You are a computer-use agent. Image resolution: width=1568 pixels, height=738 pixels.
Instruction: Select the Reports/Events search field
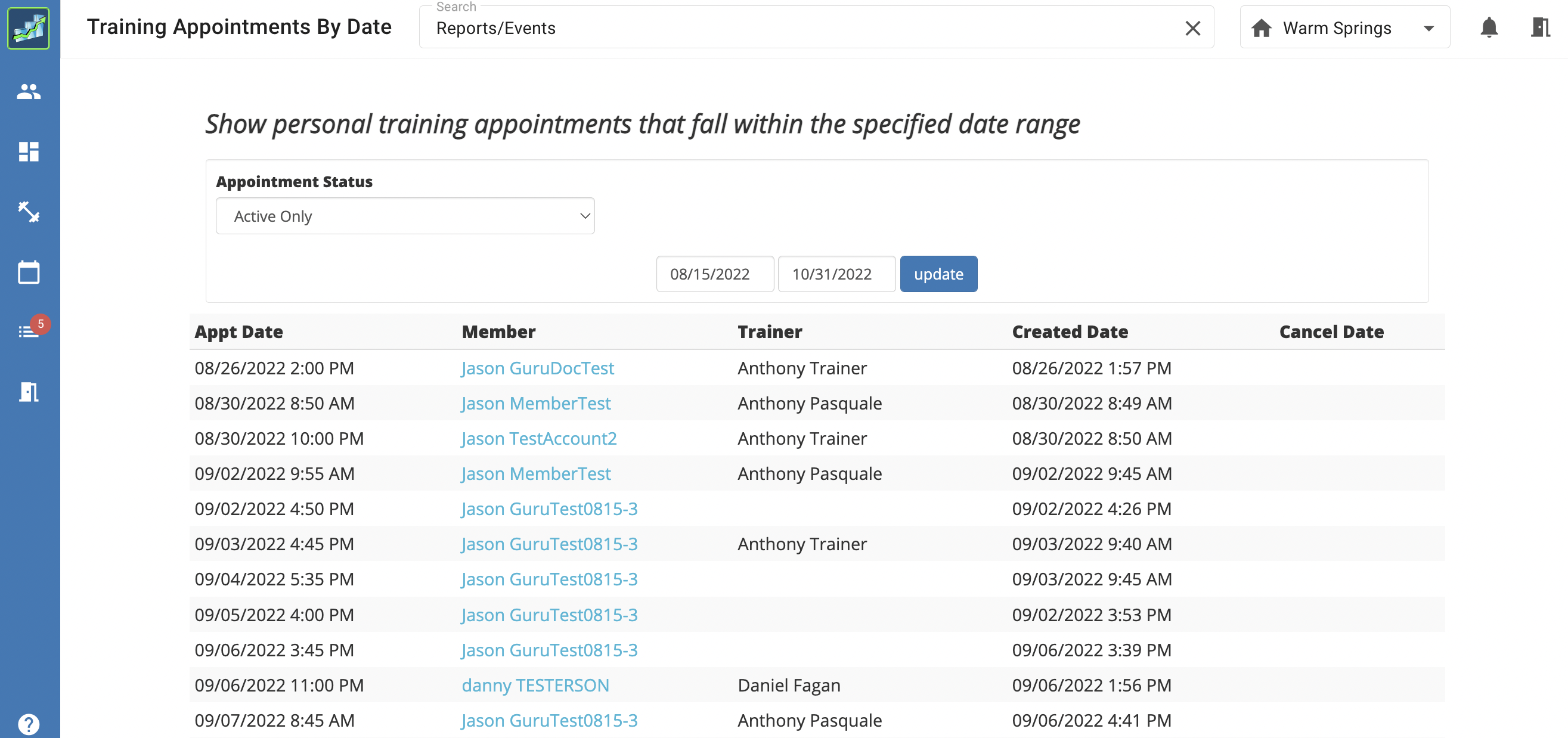pyautogui.click(x=730, y=28)
